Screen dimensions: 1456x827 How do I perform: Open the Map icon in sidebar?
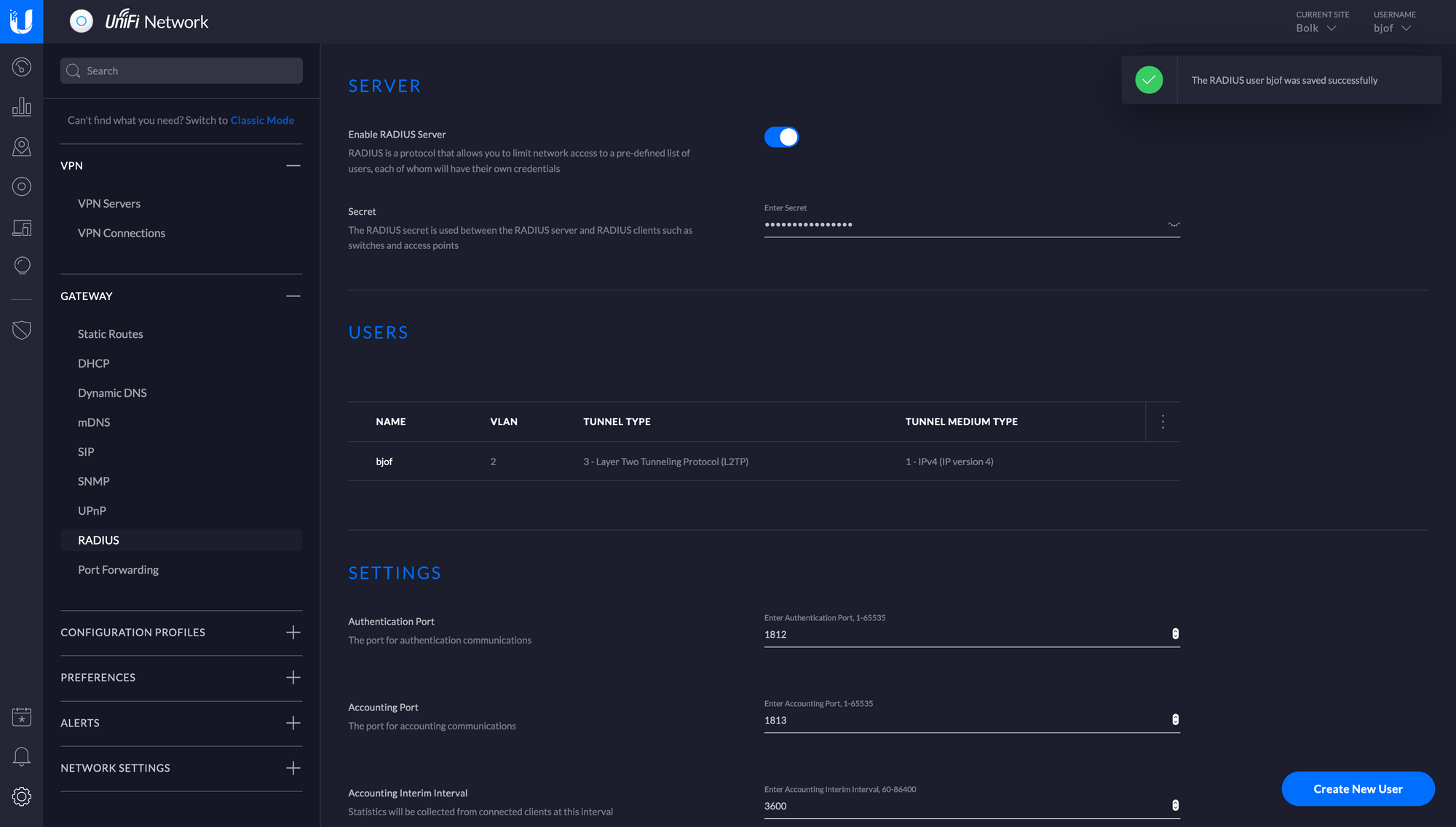(22, 147)
